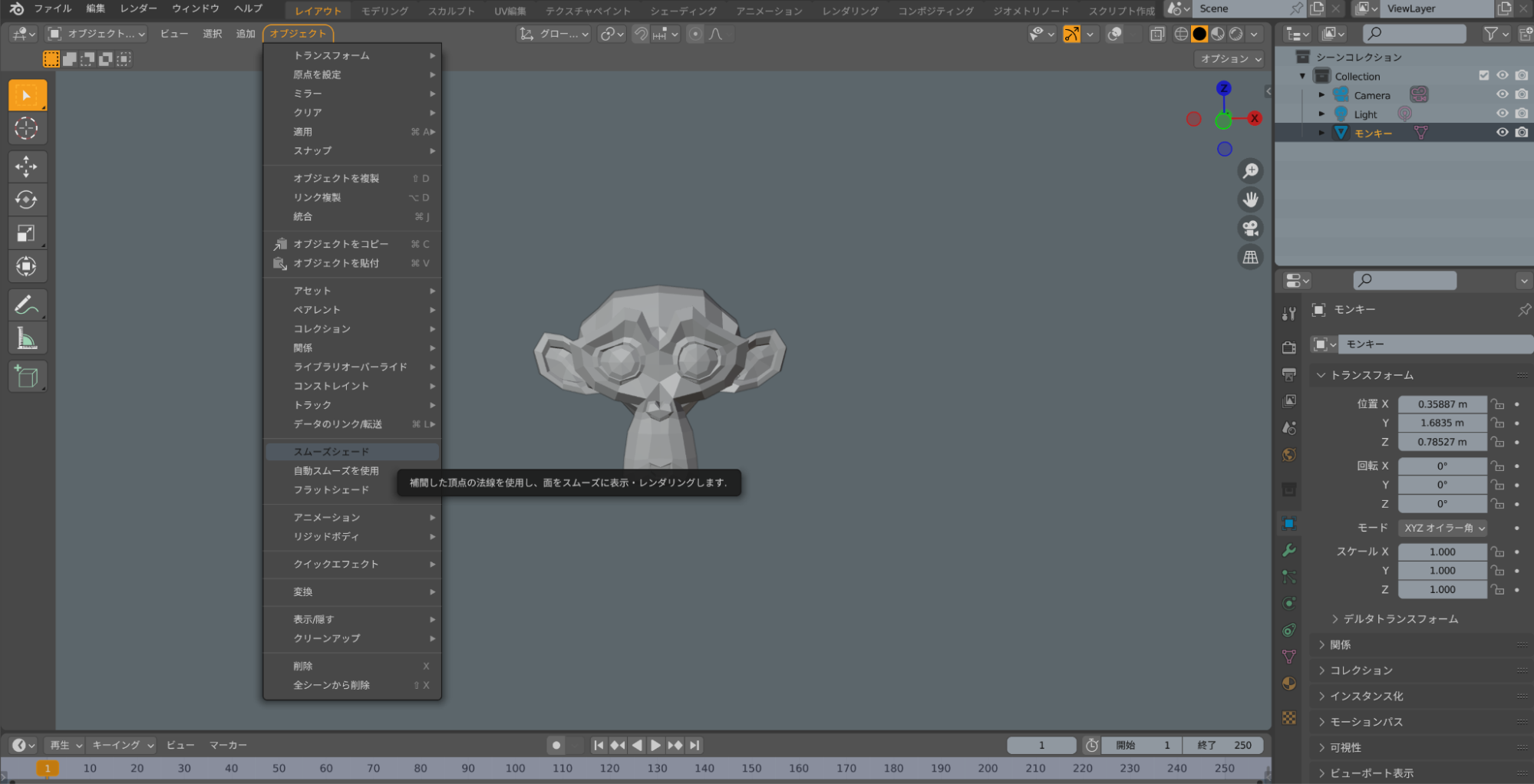Toggle visibility eye for Light

[x=1503, y=114]
